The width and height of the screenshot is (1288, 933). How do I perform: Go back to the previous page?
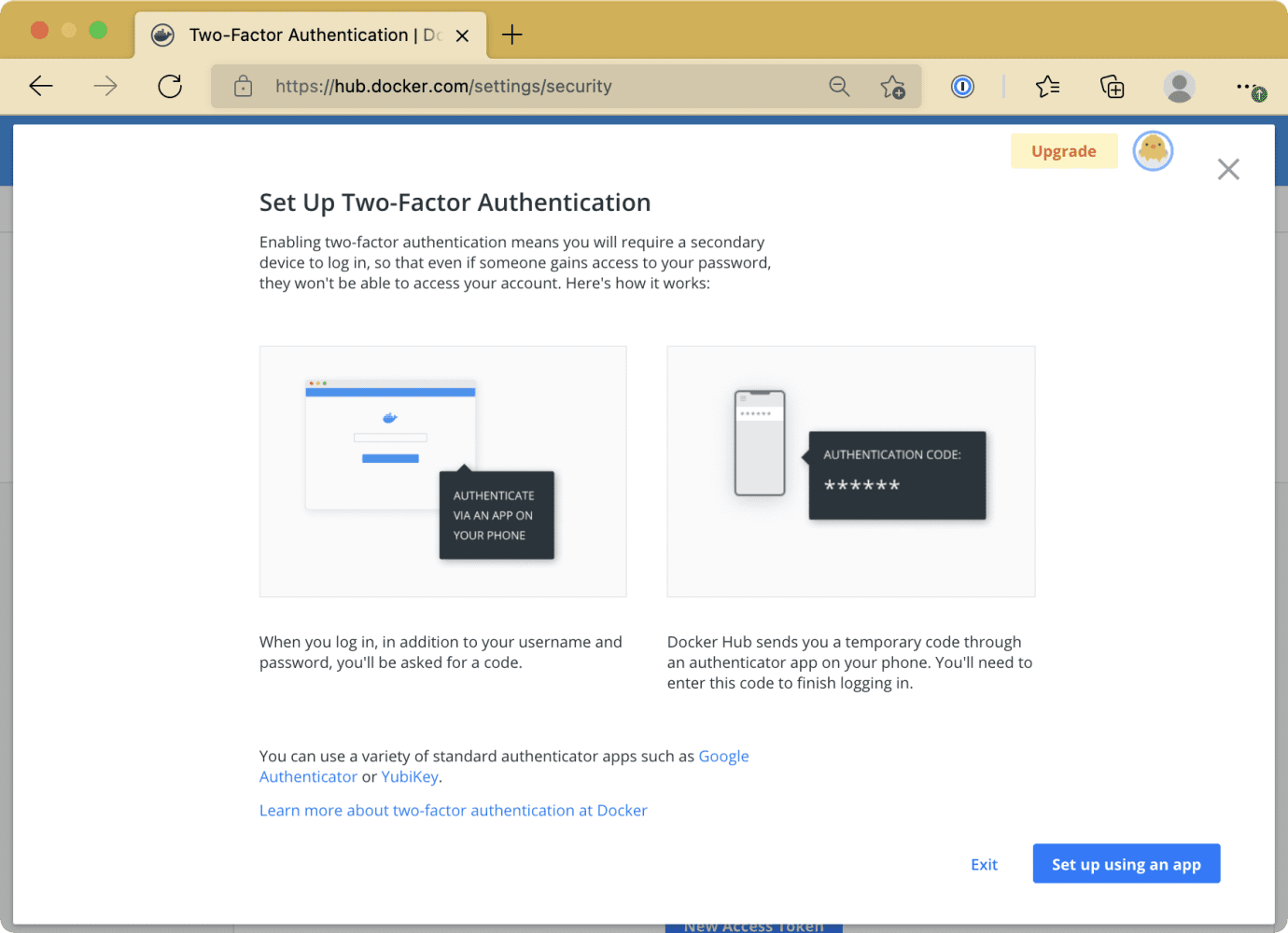point(41,87)
